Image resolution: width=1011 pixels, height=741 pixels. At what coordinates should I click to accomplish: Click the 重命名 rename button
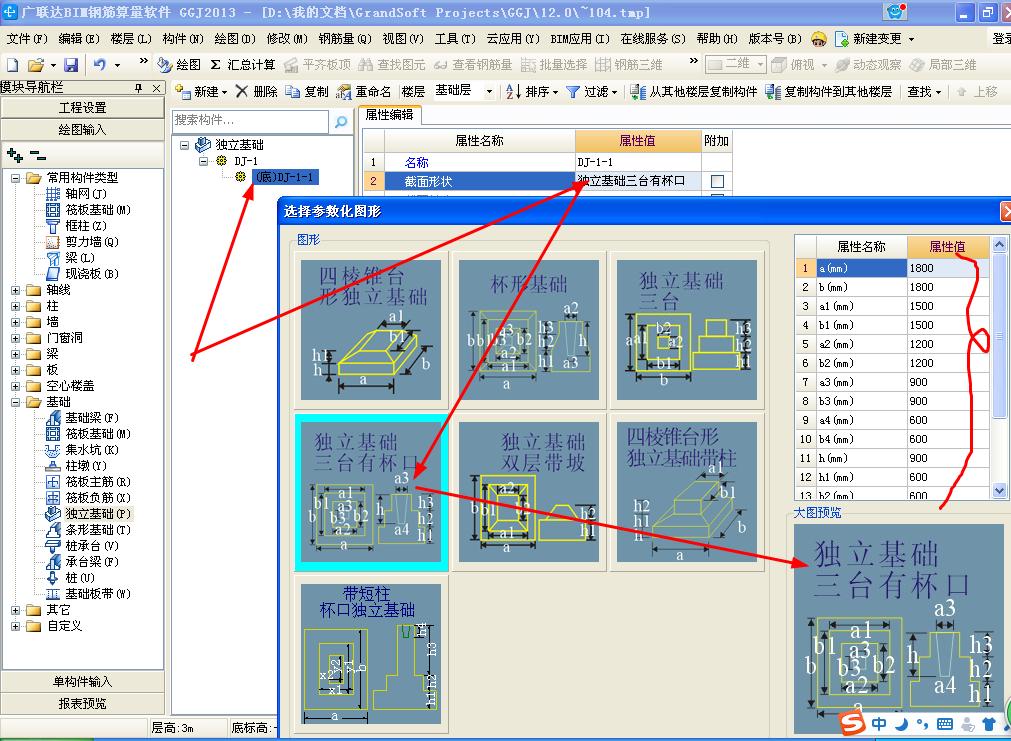coord(364,92)
